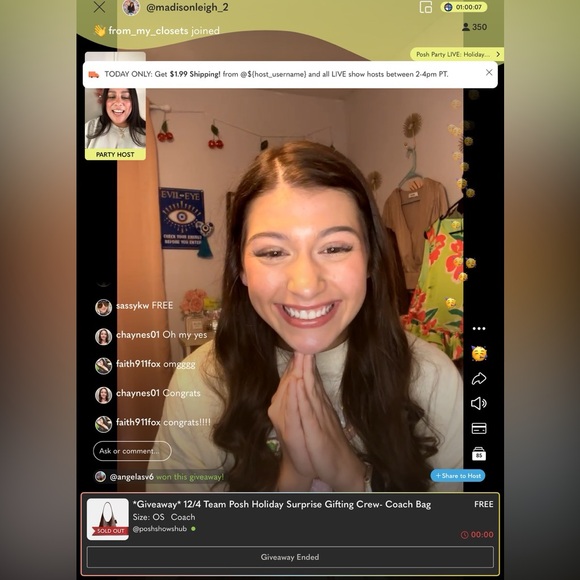Open the @madisonleigh_2 host profile name
The width and height of the screenshot is (580, 580).
pos(187,7)
